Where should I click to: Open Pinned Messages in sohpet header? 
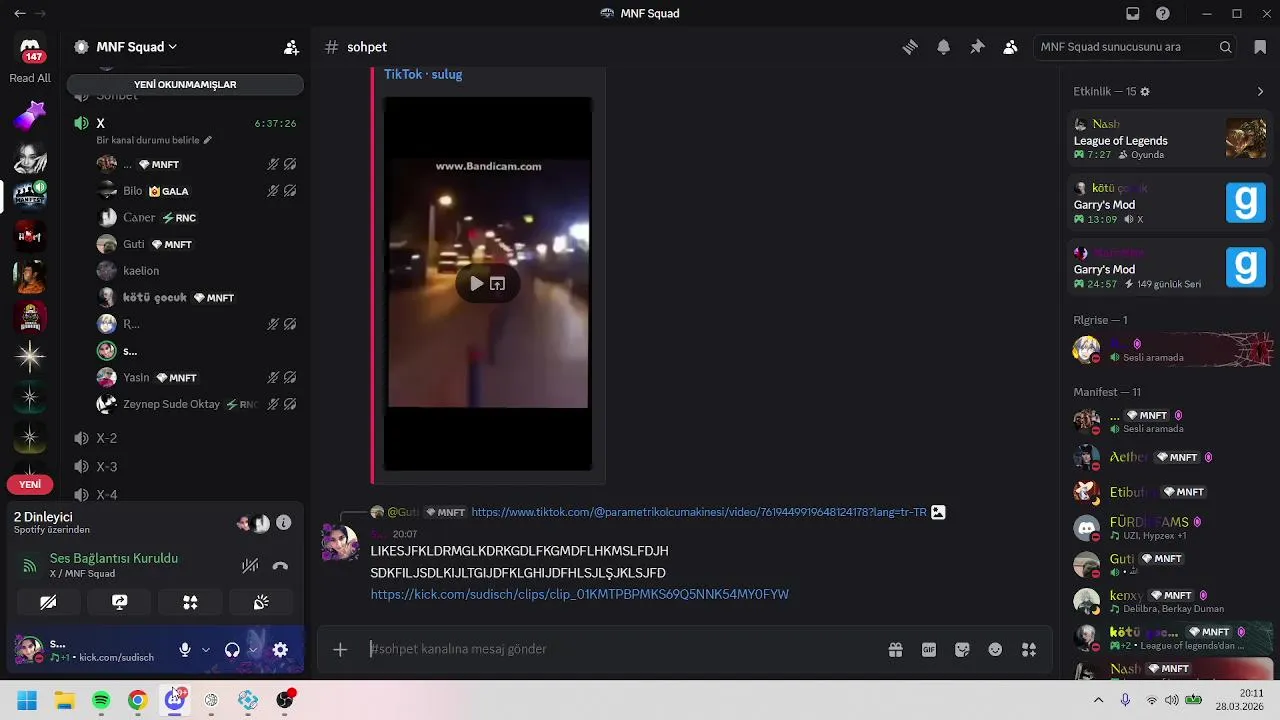coord(977,47)
